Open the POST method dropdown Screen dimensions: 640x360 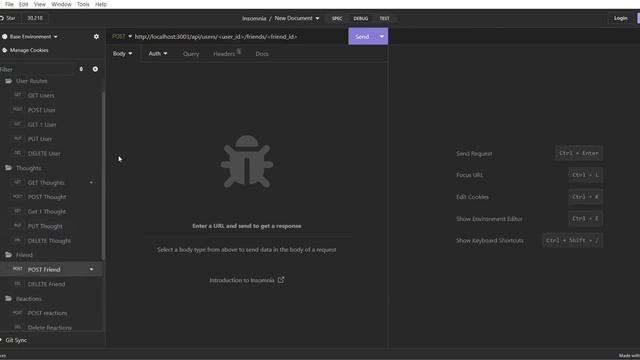[x=122, y=37]
